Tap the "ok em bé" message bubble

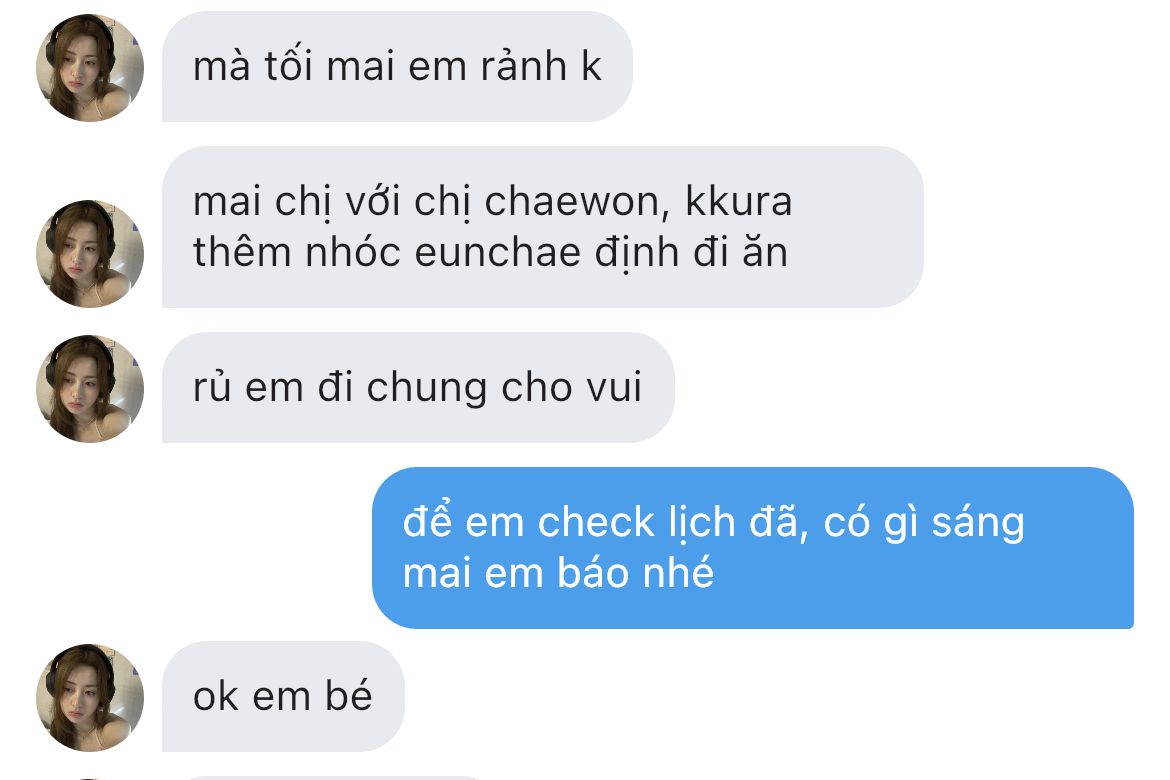click(x=283, y=696)
